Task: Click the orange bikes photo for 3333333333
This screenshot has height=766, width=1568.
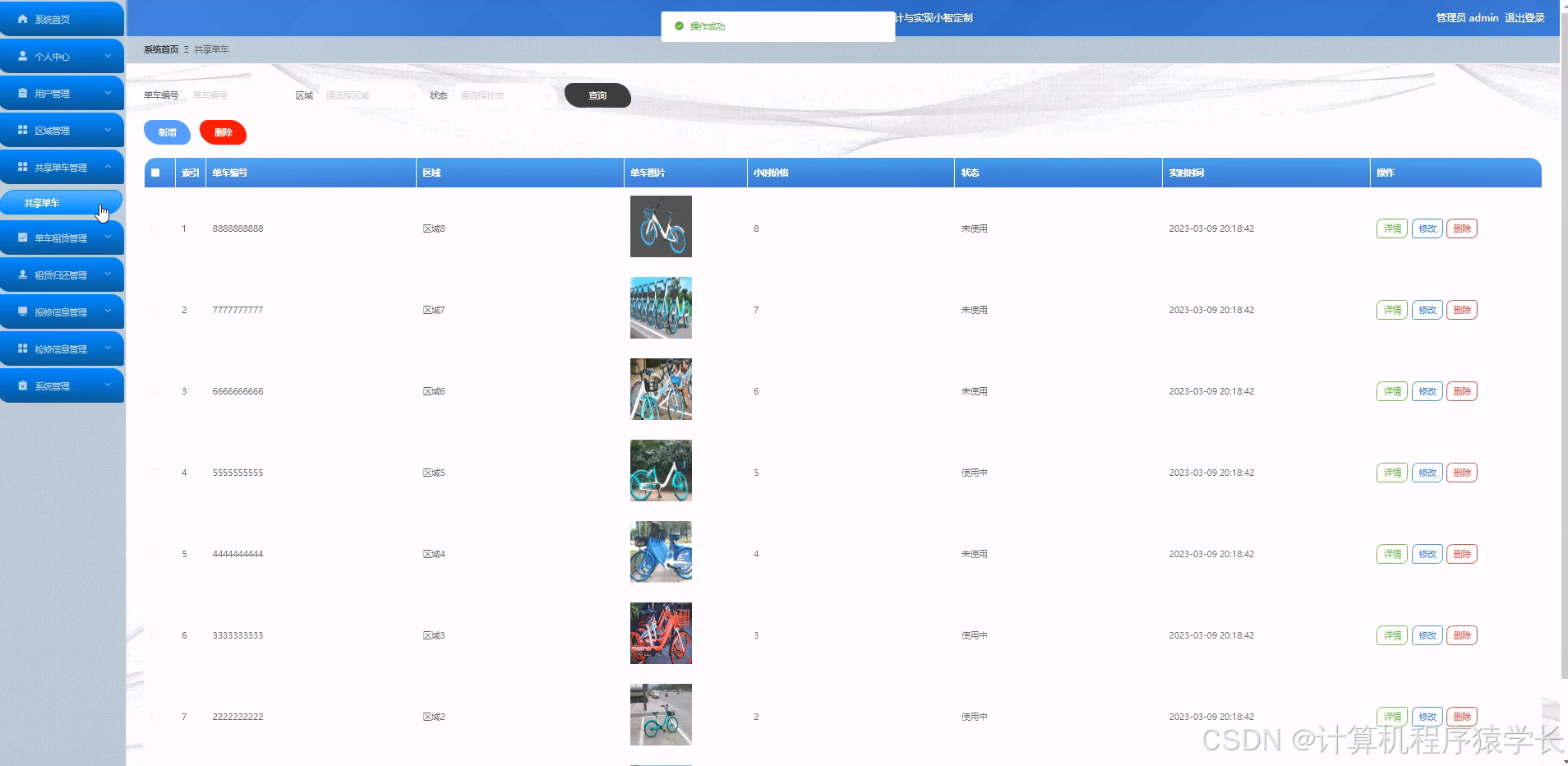Action: pyautogui.click(x=661, y=633)
